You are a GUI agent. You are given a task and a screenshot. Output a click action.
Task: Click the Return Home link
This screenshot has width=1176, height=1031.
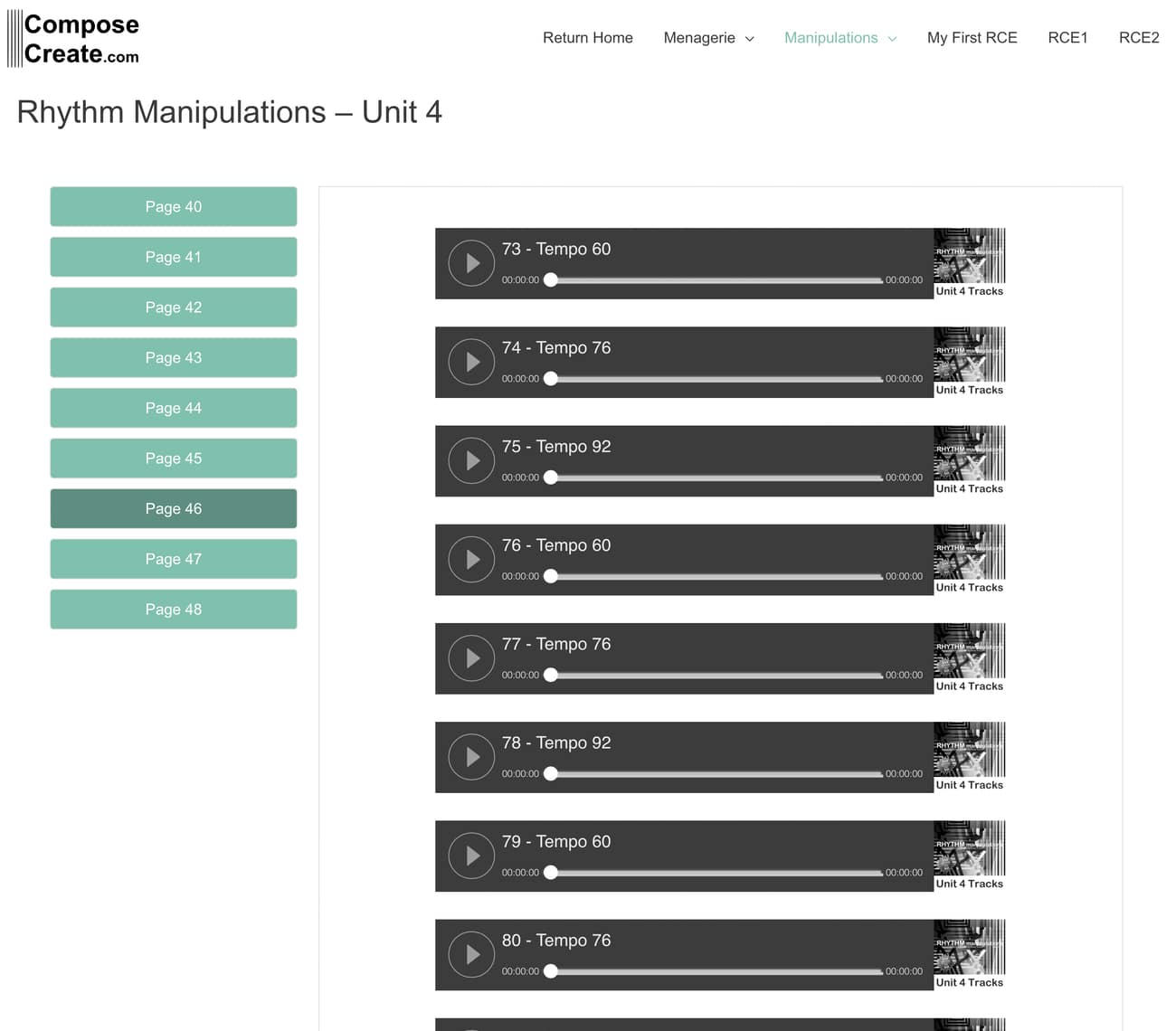pyautogui.click(x=587, y=38)
